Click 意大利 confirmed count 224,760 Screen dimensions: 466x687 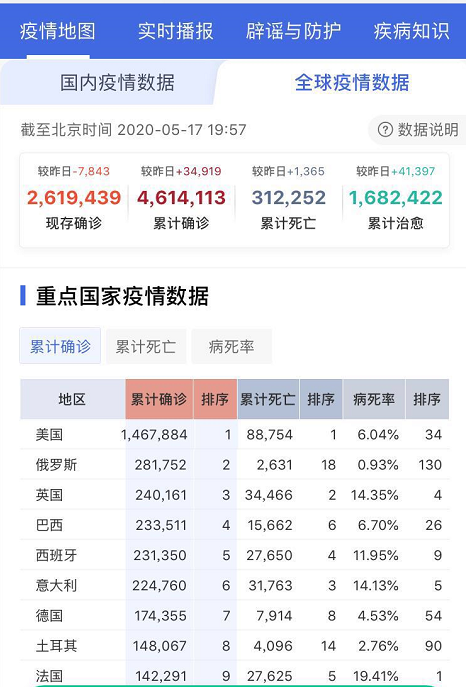[160, 585]
